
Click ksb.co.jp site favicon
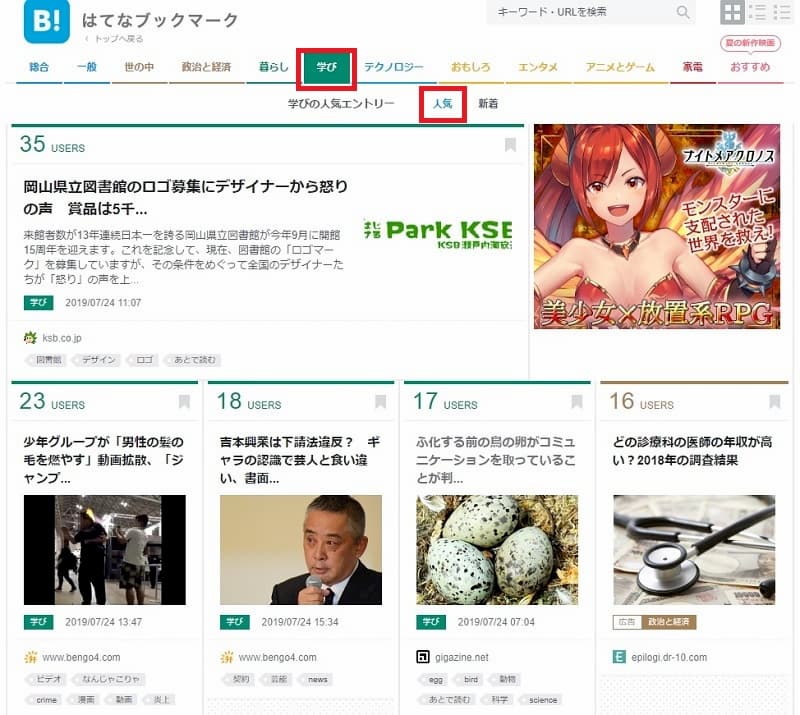tap(30, 338)
